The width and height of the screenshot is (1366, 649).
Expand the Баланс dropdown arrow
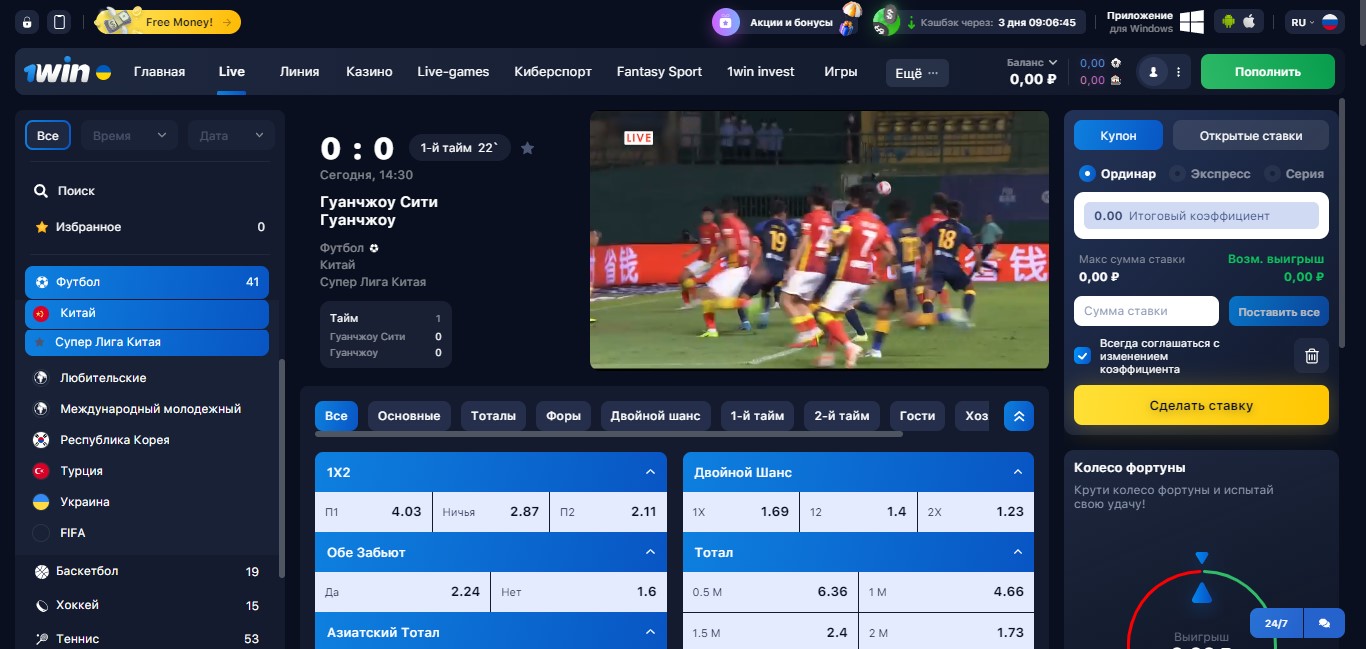1051,63
